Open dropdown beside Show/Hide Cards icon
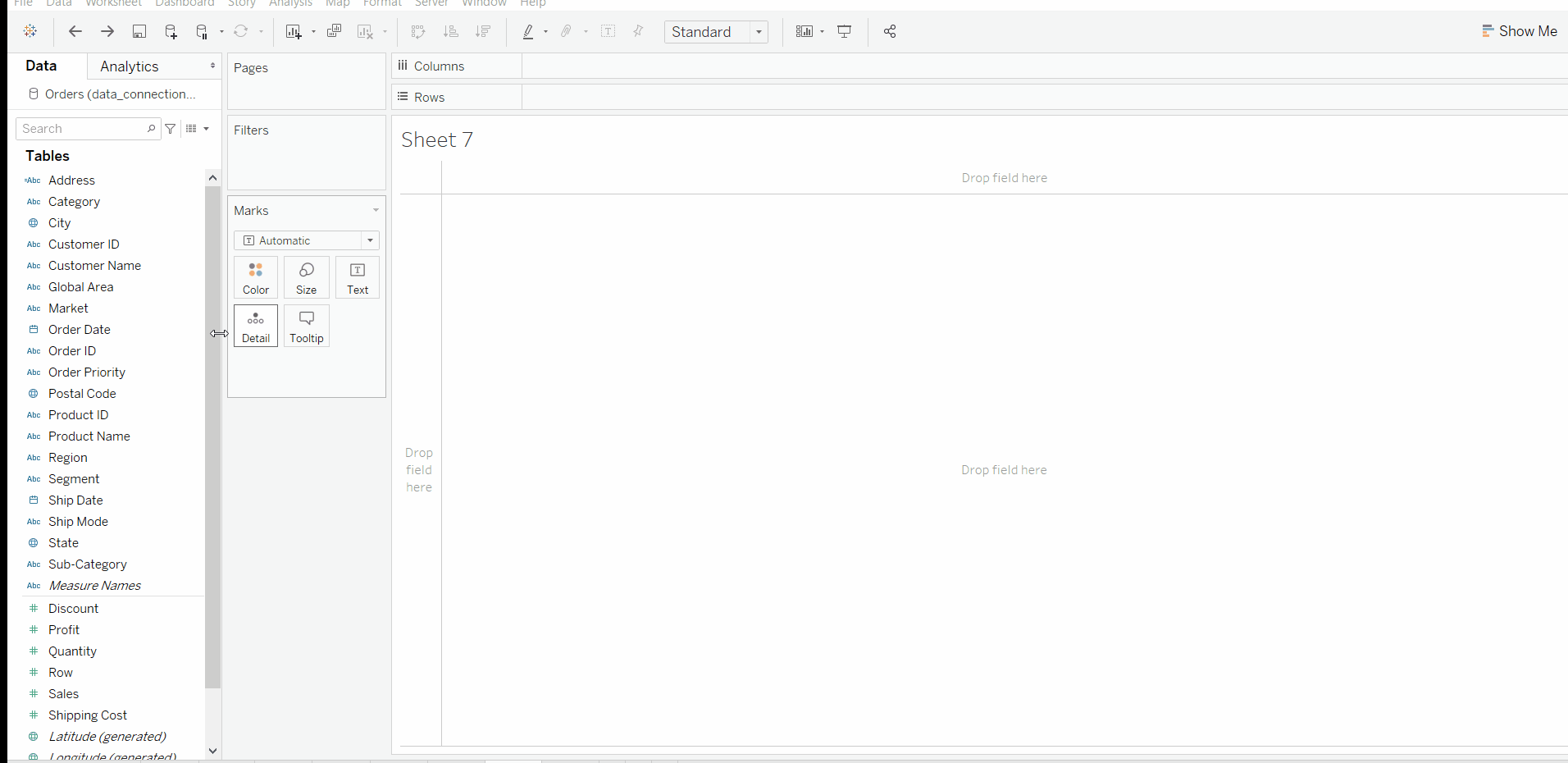 (822, 31)
